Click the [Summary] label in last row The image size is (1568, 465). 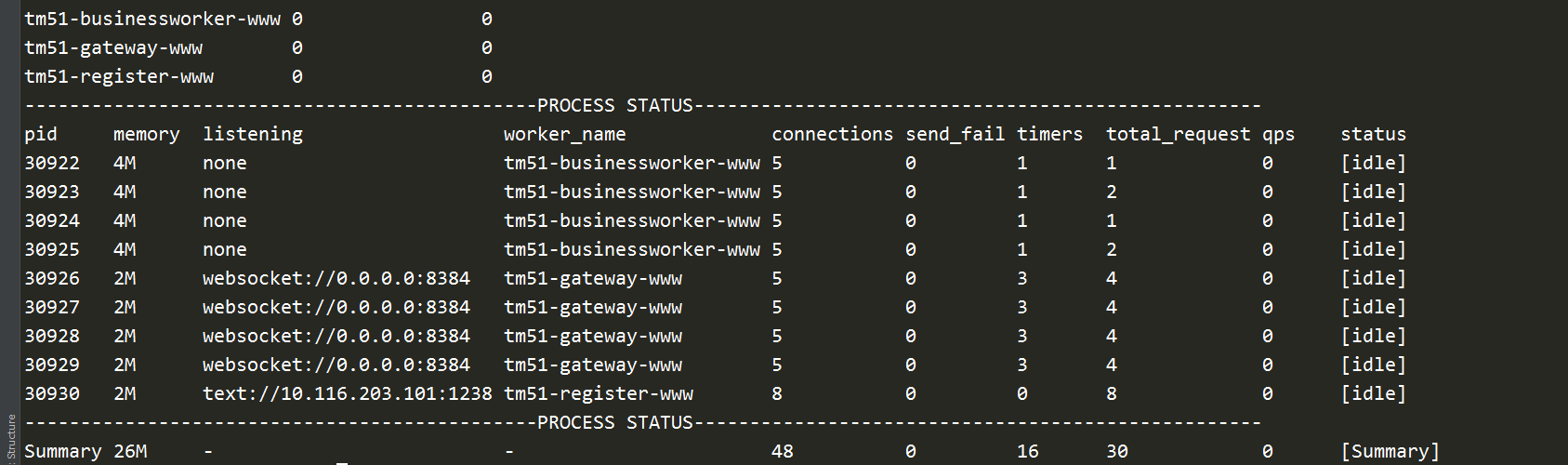(x=1390, y=451)
